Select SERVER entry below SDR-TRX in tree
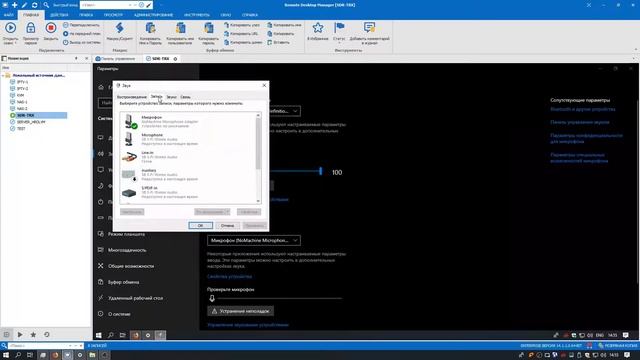Image resolution: width=640 pixels, height=360 pixels. [x=31, y=122]
